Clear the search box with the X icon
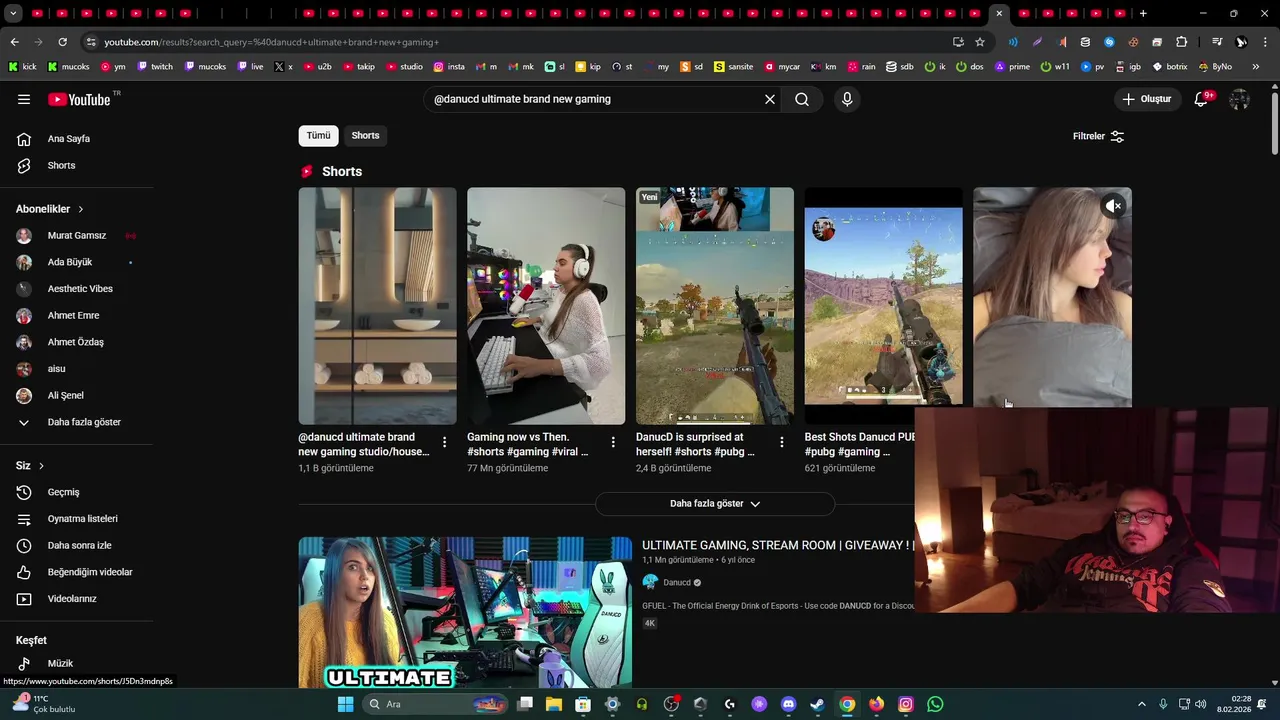The width and height of the screenshot is (1280, 720). tap(770, 99)
